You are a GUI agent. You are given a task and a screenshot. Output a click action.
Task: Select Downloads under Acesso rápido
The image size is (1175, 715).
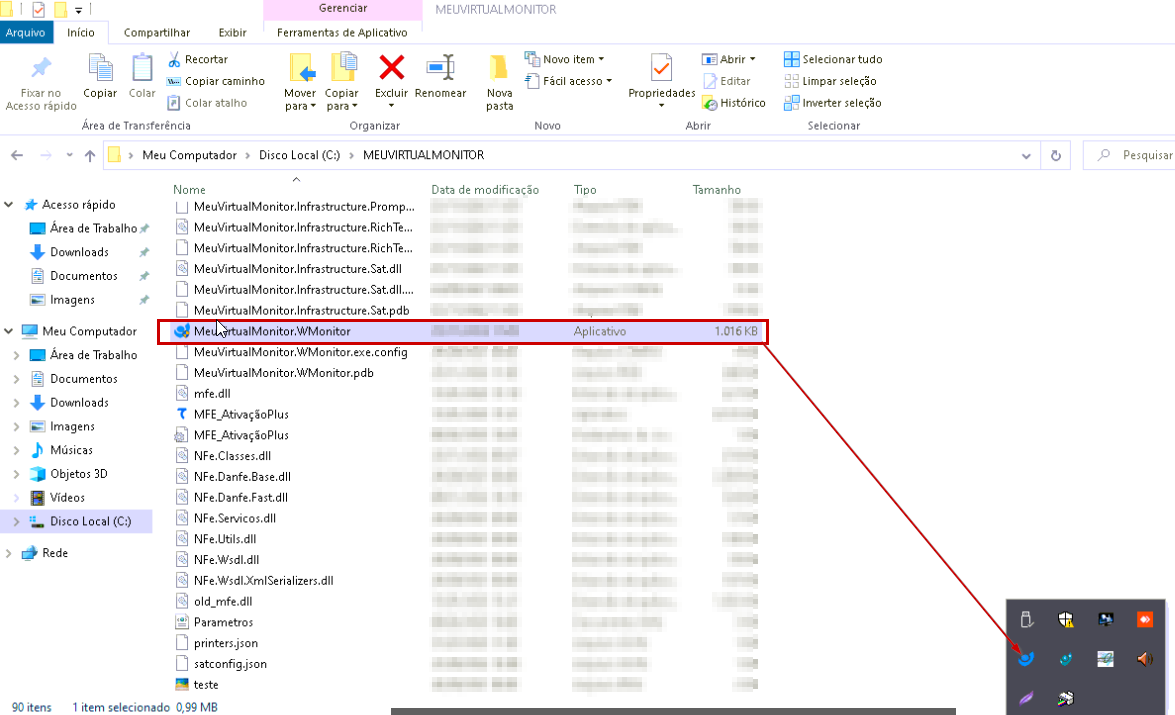(x=79, y=253)
